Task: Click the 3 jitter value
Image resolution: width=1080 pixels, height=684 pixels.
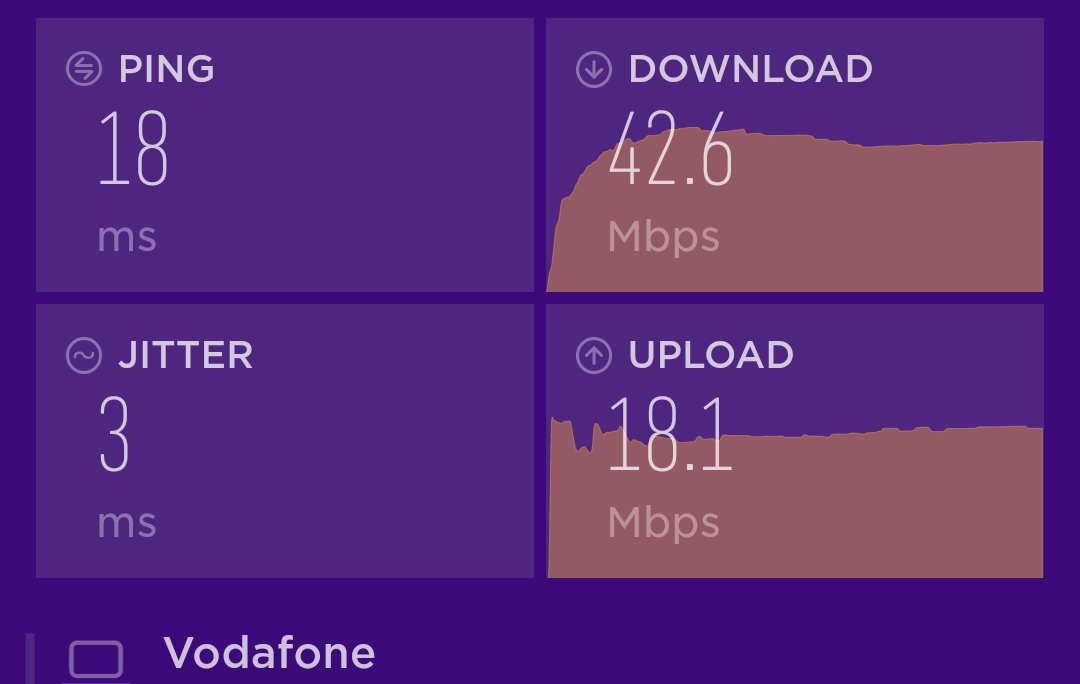Action: pos(114,434)
